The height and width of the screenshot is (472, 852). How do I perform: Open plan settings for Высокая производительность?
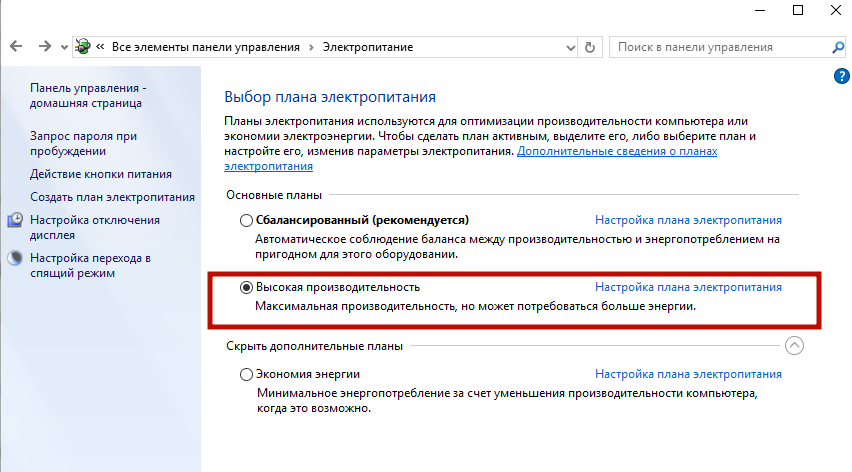tap(688, 287)
